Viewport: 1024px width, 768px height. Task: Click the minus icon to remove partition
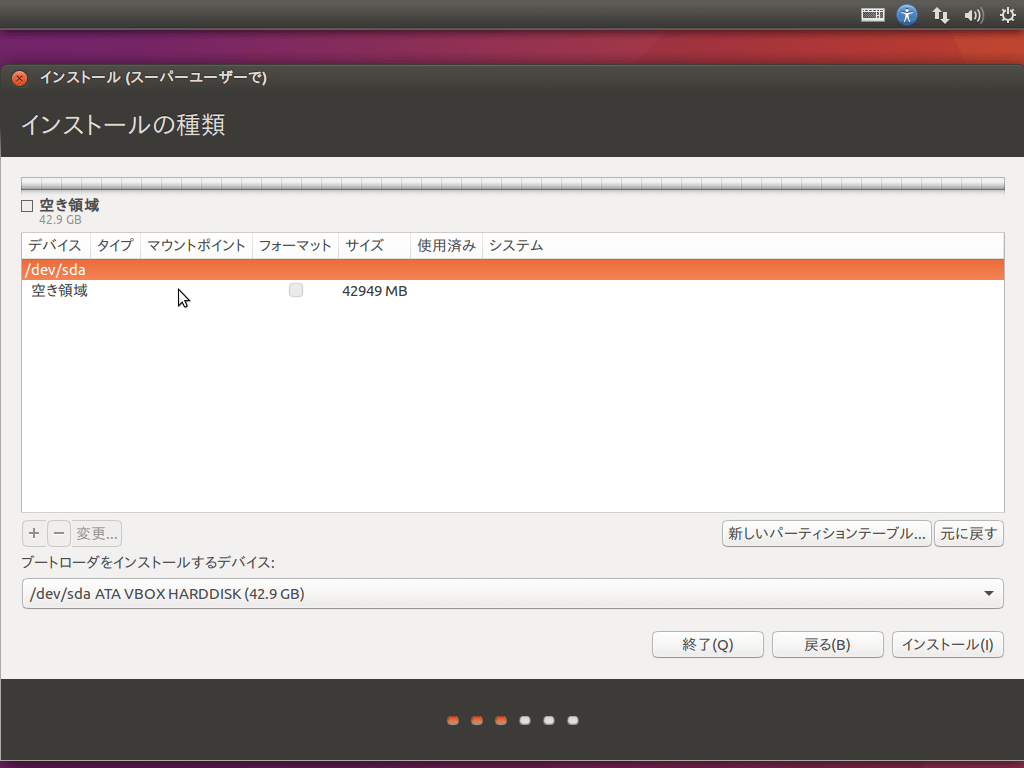coord(59,533)
